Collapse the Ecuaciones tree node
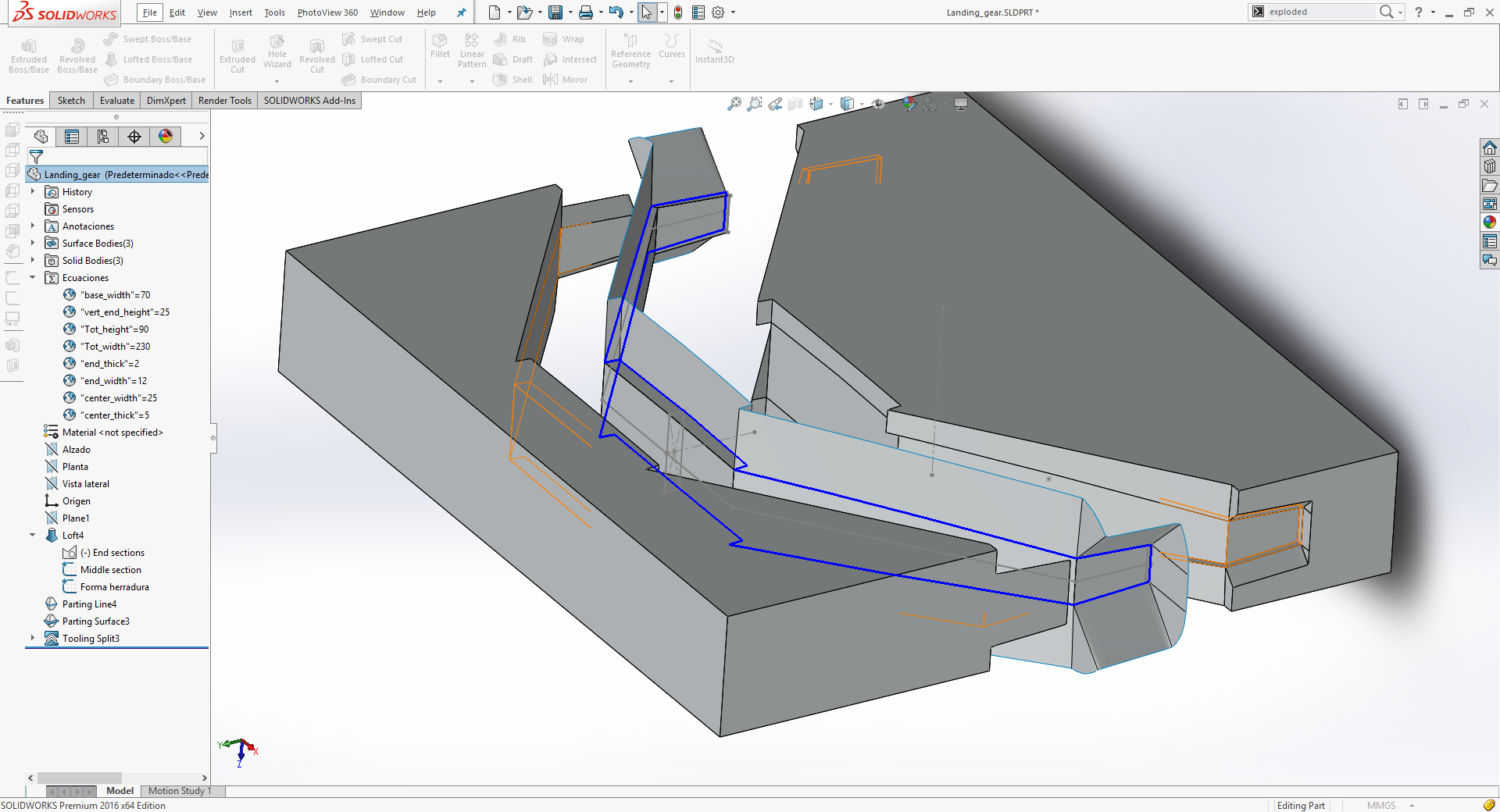Image resolution: width=1500 pixels, height=812 pixels. [33, 277]
